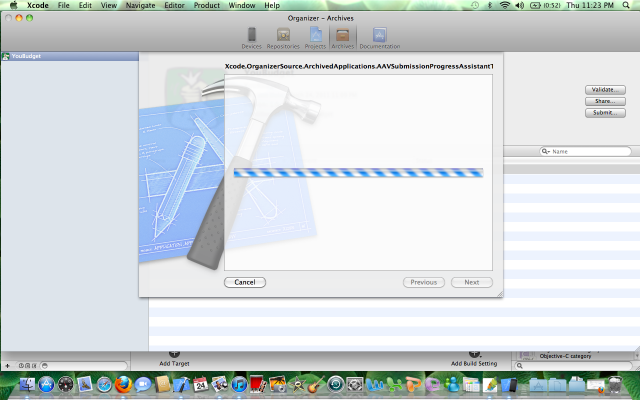The image size is (640, 400).
Task: Select the YouBudget archive in sidebar
Action: (x=70, y=56)
